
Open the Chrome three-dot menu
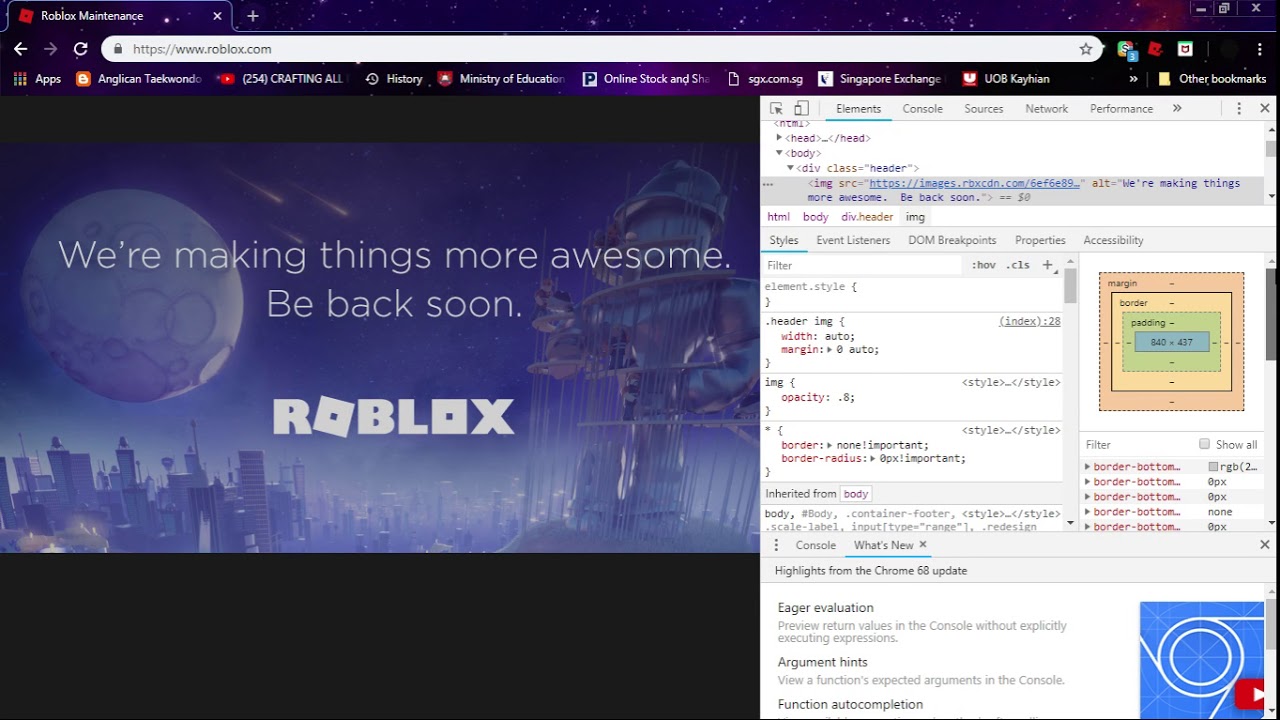(x=1259, y=48)
